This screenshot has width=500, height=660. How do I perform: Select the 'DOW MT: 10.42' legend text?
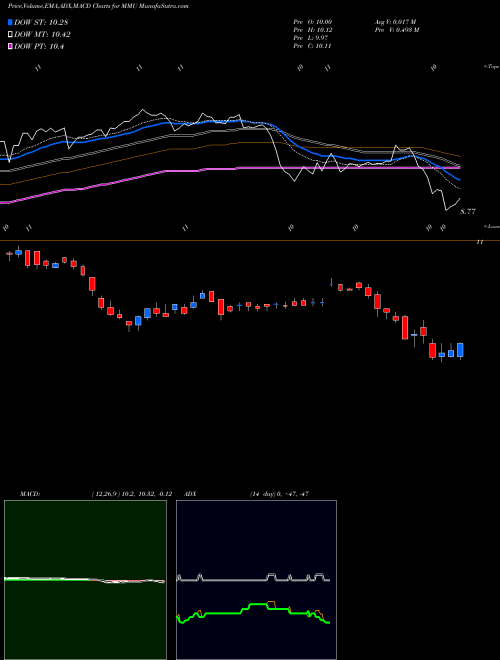click(42, 35)
